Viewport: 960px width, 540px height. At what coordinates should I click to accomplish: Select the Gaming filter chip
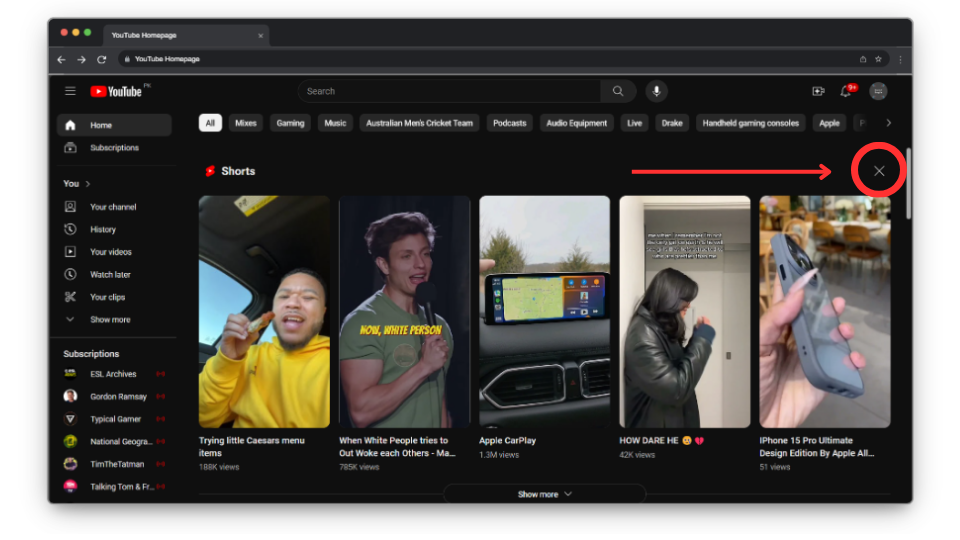290,123
